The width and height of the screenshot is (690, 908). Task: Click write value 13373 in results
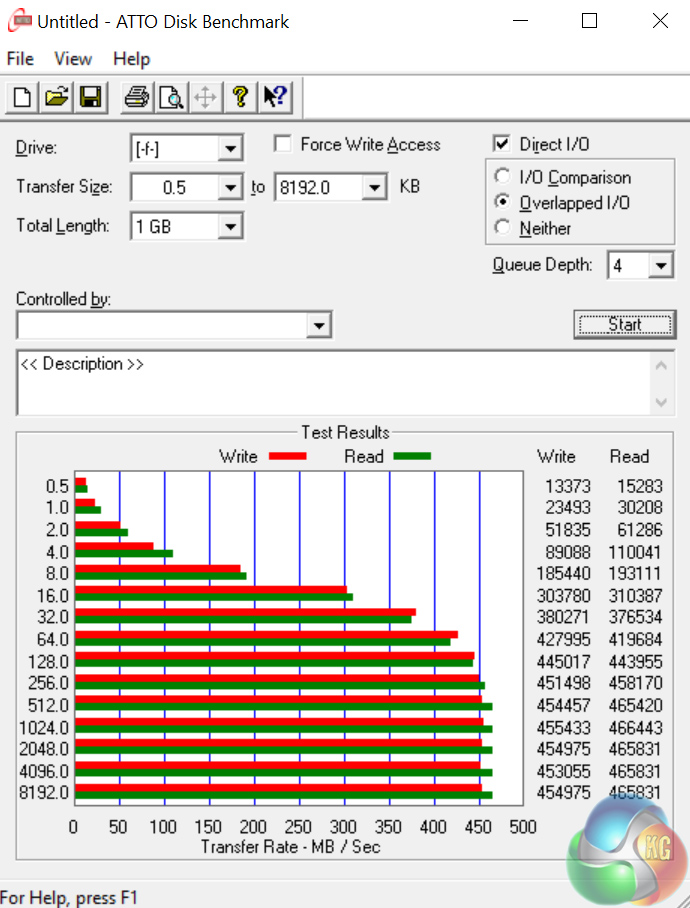point(568,486)
